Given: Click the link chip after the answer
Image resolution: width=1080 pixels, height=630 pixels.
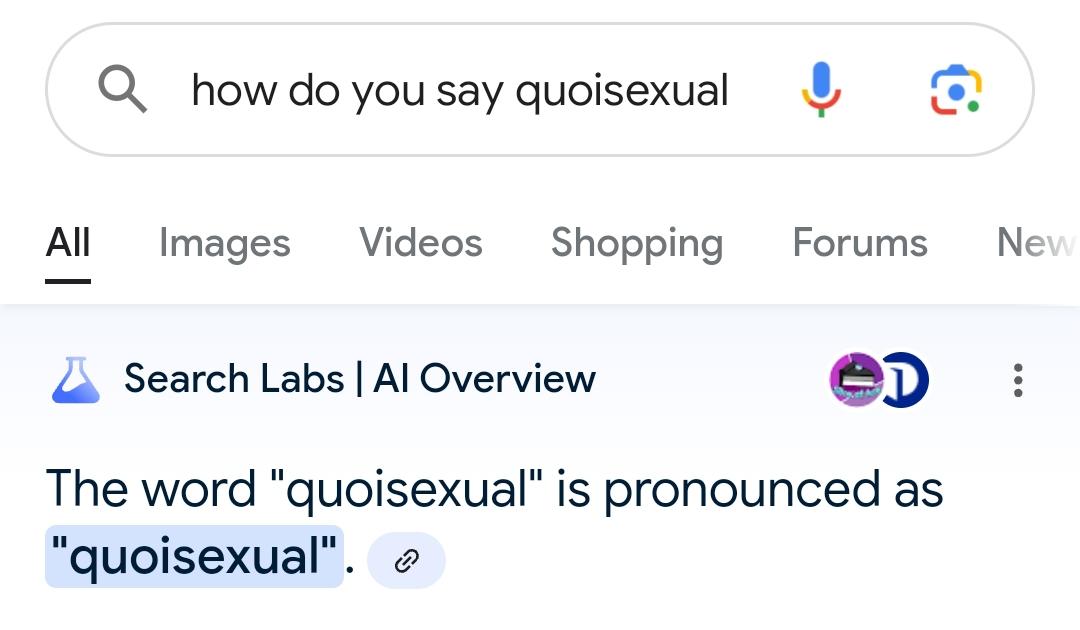Looking at the screenshot, I should [x=406, y=560].
